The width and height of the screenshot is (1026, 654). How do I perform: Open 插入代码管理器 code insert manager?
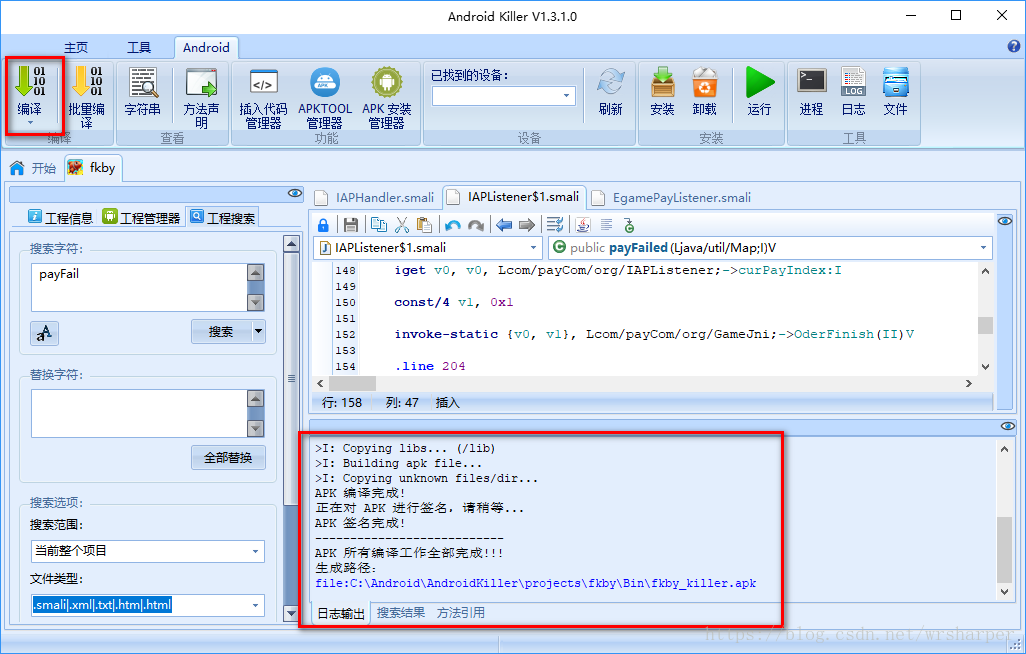click(264, 98)
